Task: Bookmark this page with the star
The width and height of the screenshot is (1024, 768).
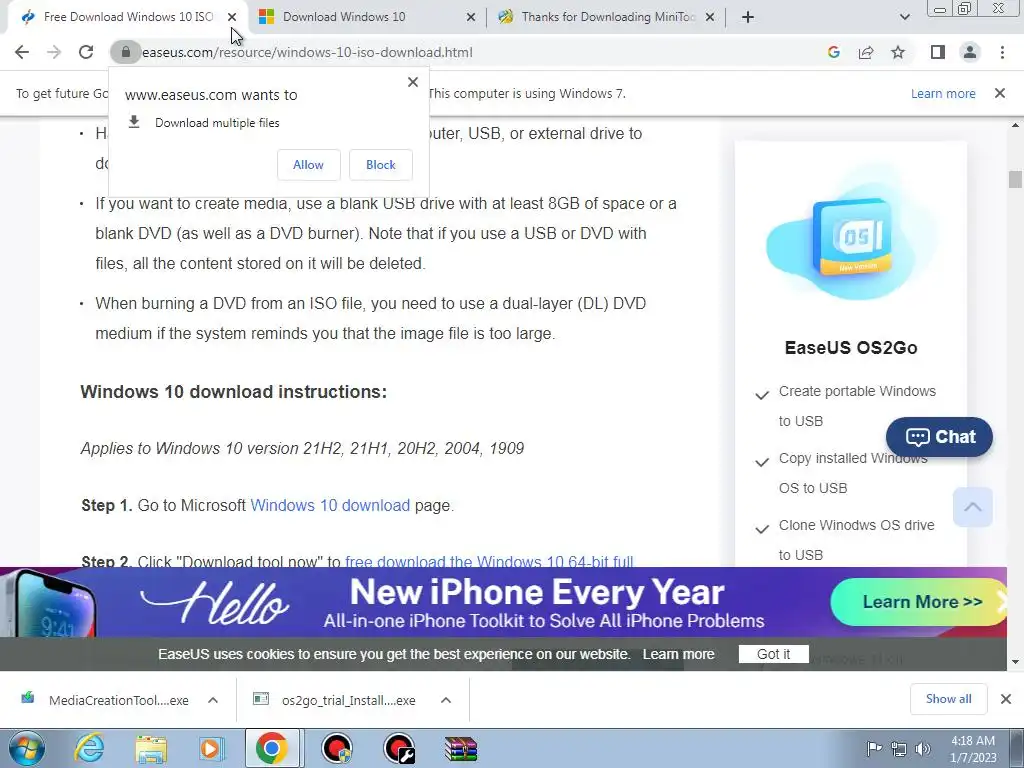Action: coord(898,52)
